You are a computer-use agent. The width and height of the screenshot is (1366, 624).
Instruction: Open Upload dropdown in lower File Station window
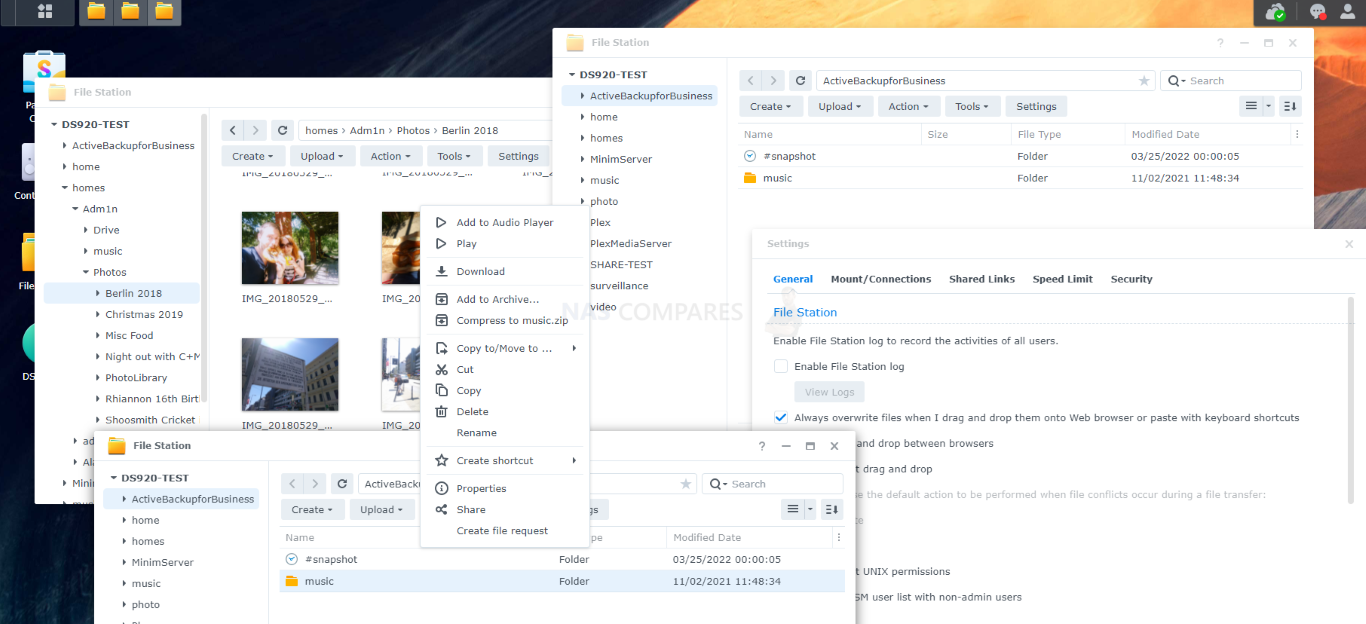coord(382,509)
